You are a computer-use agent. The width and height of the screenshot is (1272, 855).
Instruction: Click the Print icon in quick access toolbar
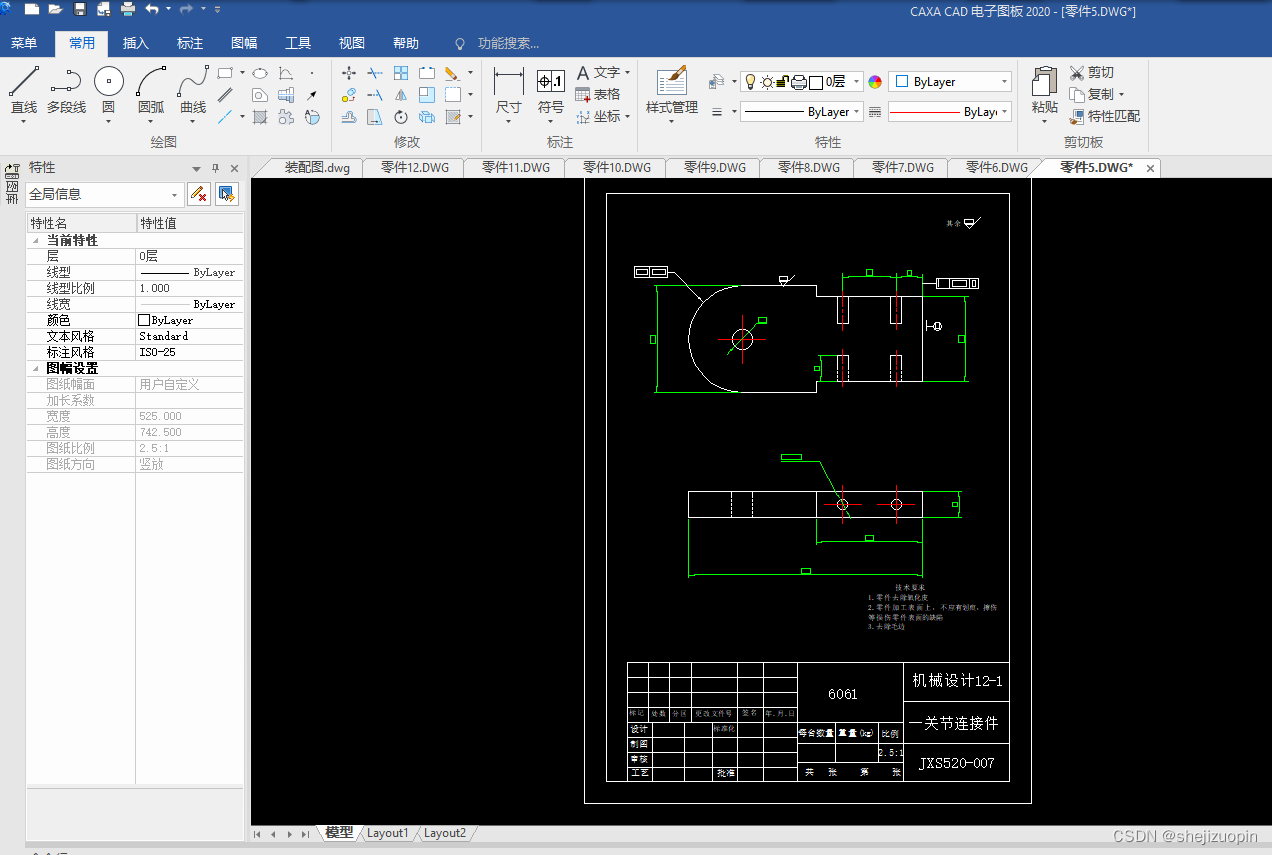pyautogui.click(x=128, y=10)
